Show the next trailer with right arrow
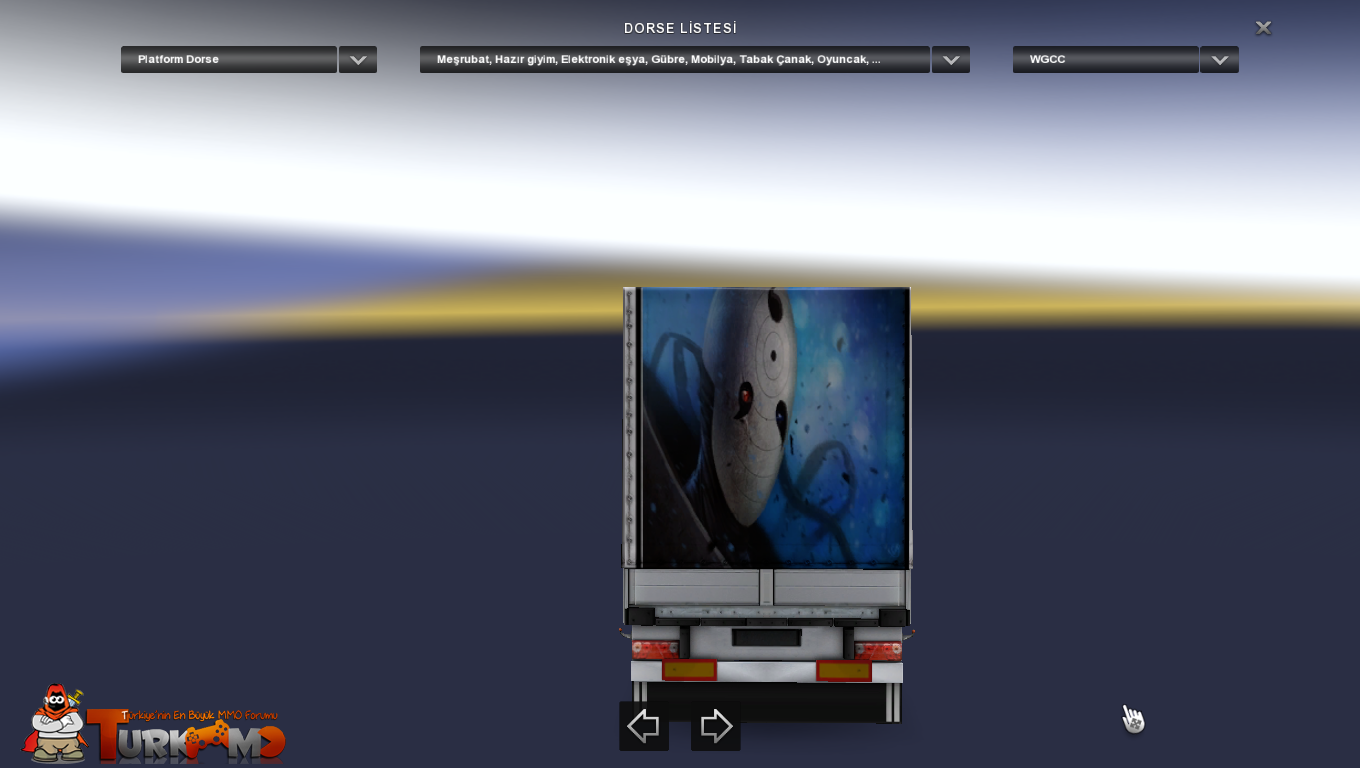Image resolution: width=1360 pixels, height=768 pixels. point(716,726)
